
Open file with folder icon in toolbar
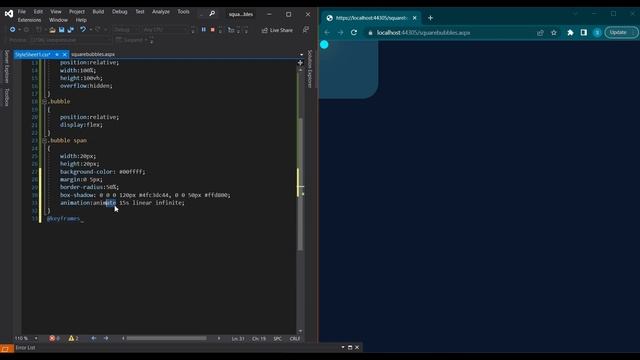click(52, 30)
